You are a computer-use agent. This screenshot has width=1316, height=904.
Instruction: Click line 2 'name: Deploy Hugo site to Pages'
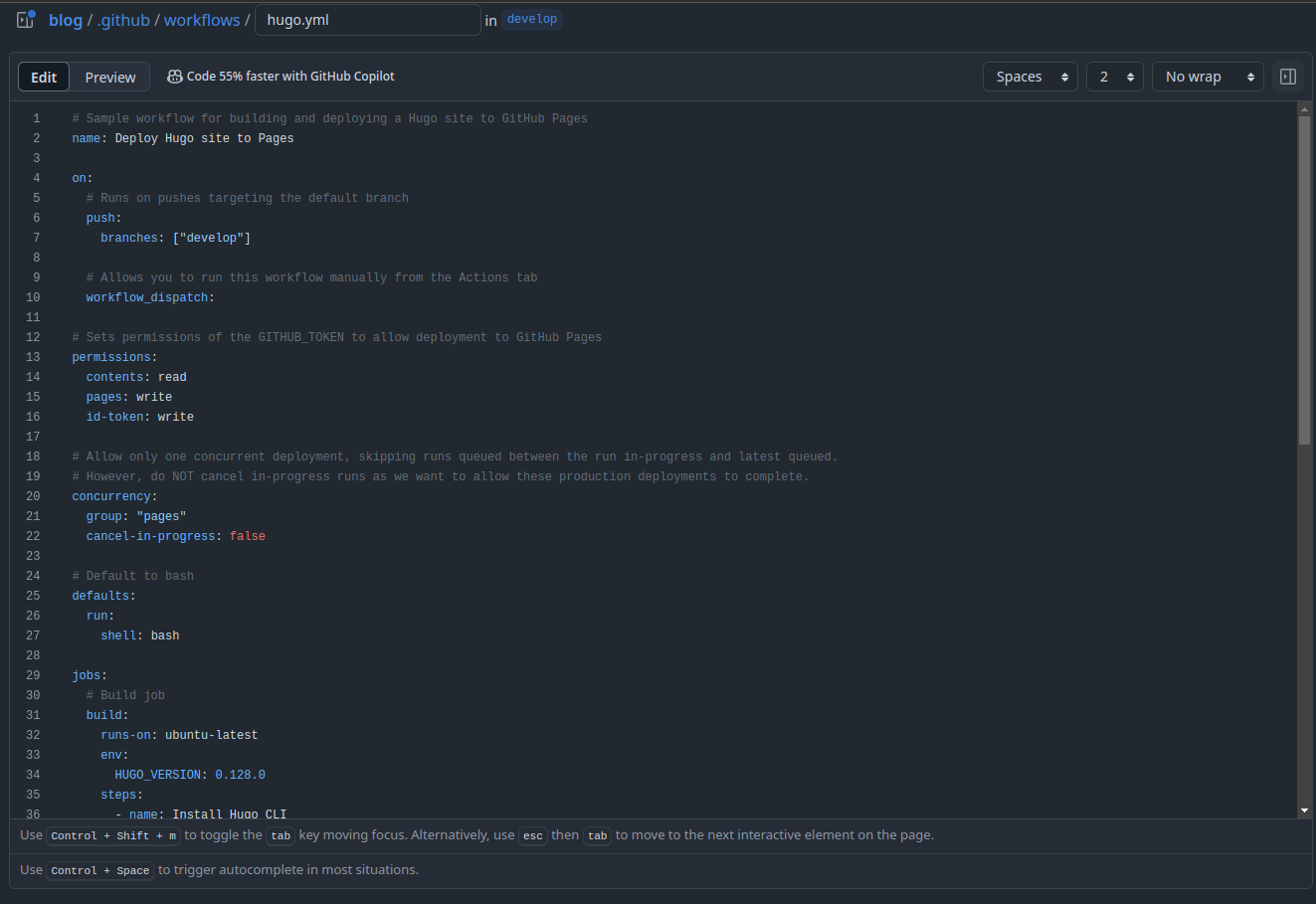click(x=183, y=138)
